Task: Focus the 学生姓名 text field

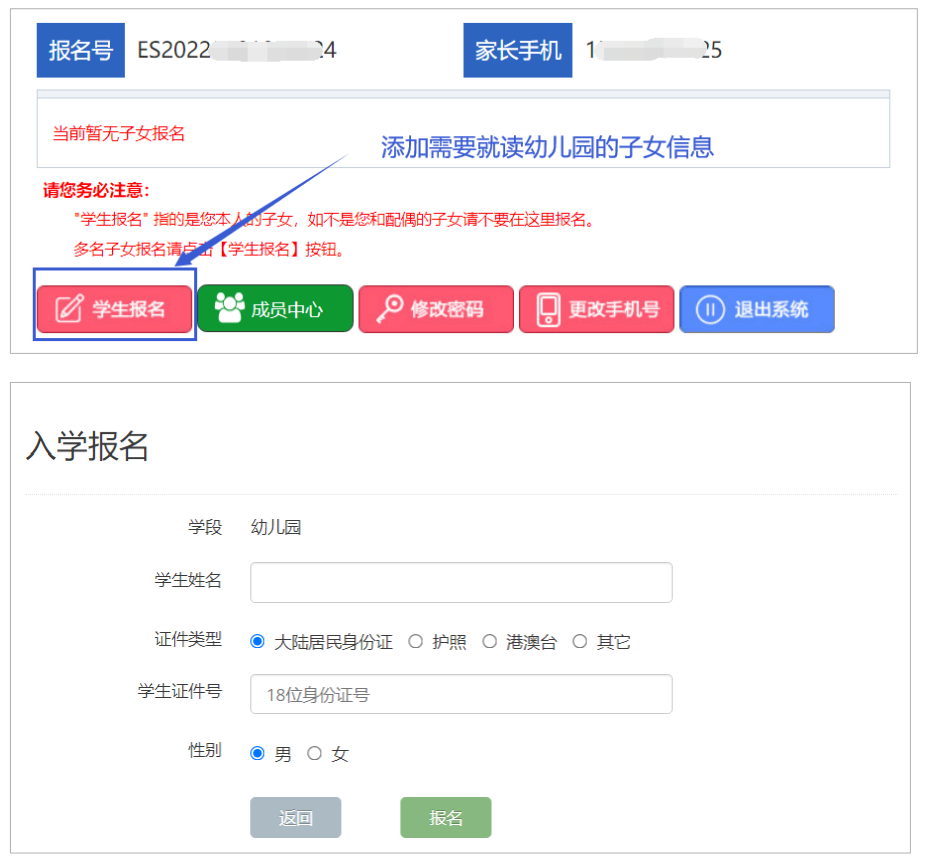Action: pyautogui.click(x=461, y=582)
